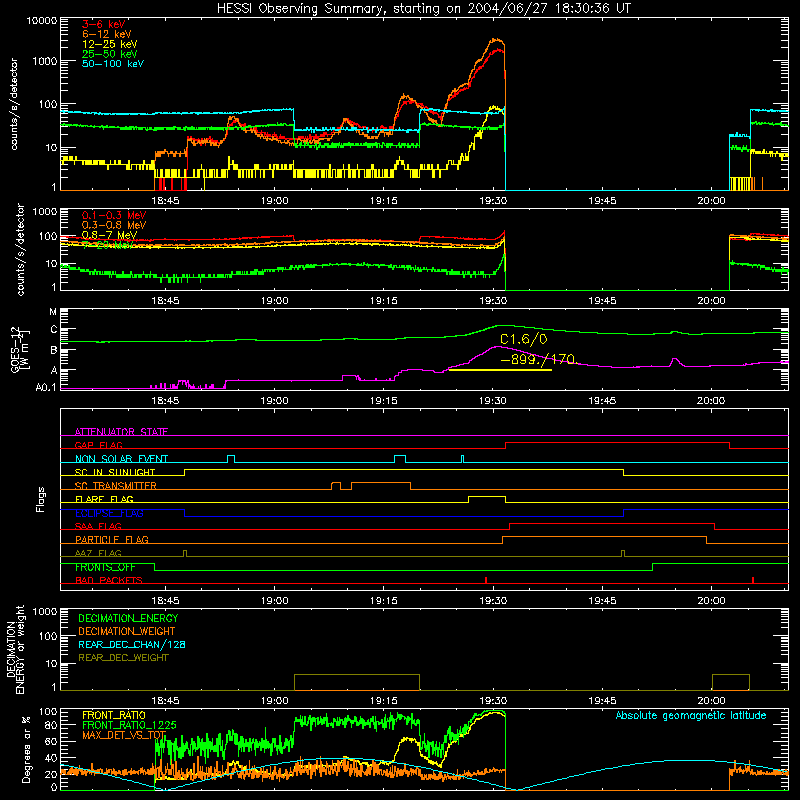Click the DECIMATION_WEIGHT legend label

(127, 631)
